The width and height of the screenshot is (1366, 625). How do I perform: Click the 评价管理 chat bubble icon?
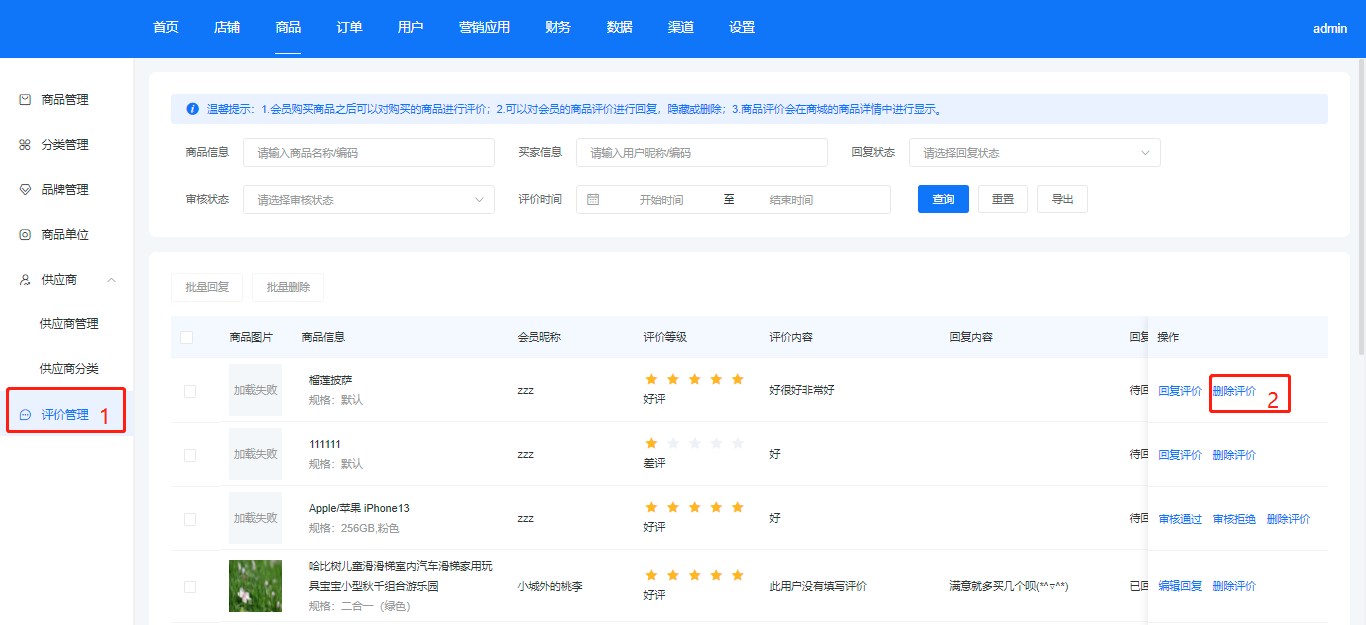point(26,414)
